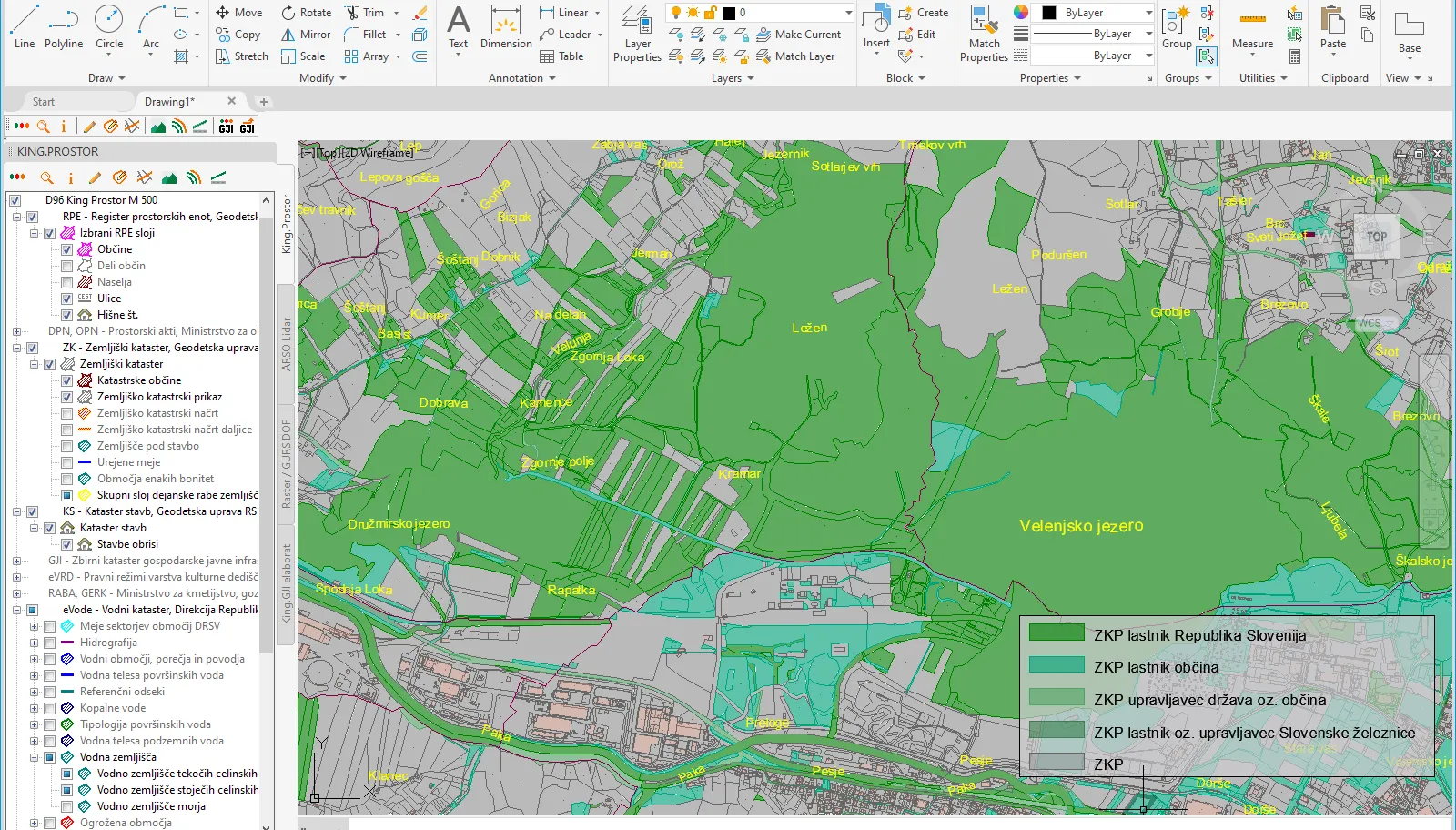Open the layer name dropdown list
Screen dimensions: 1456x830
coord(848,13)
